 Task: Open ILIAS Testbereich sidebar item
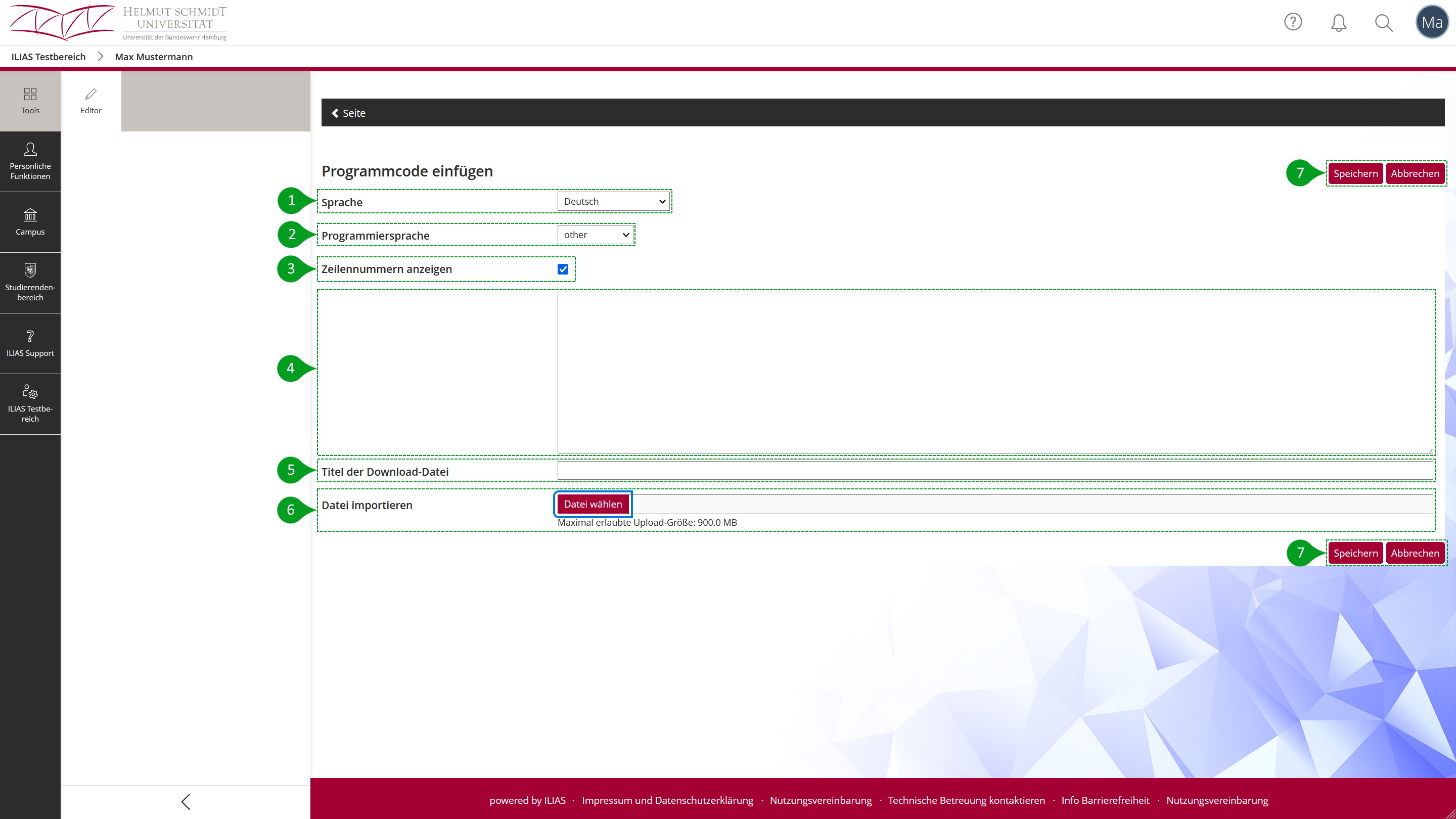[30, 403]
